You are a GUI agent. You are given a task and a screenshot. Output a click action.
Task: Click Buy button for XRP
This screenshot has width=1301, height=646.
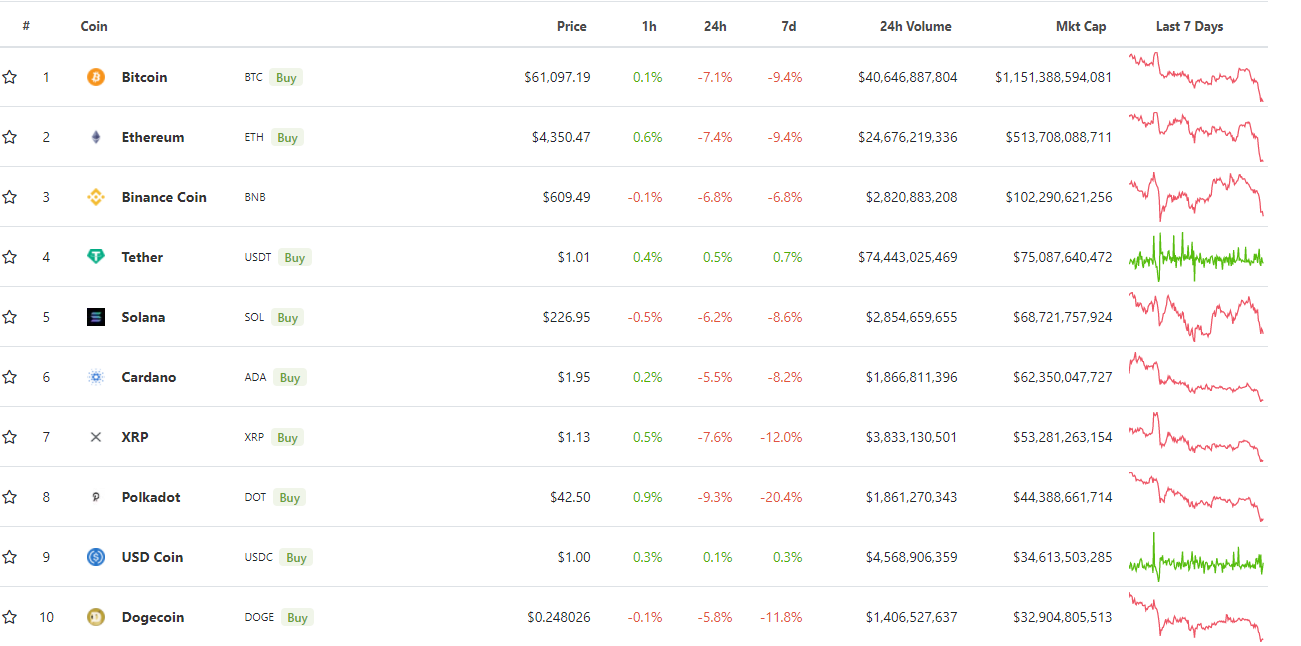[288, 437]
